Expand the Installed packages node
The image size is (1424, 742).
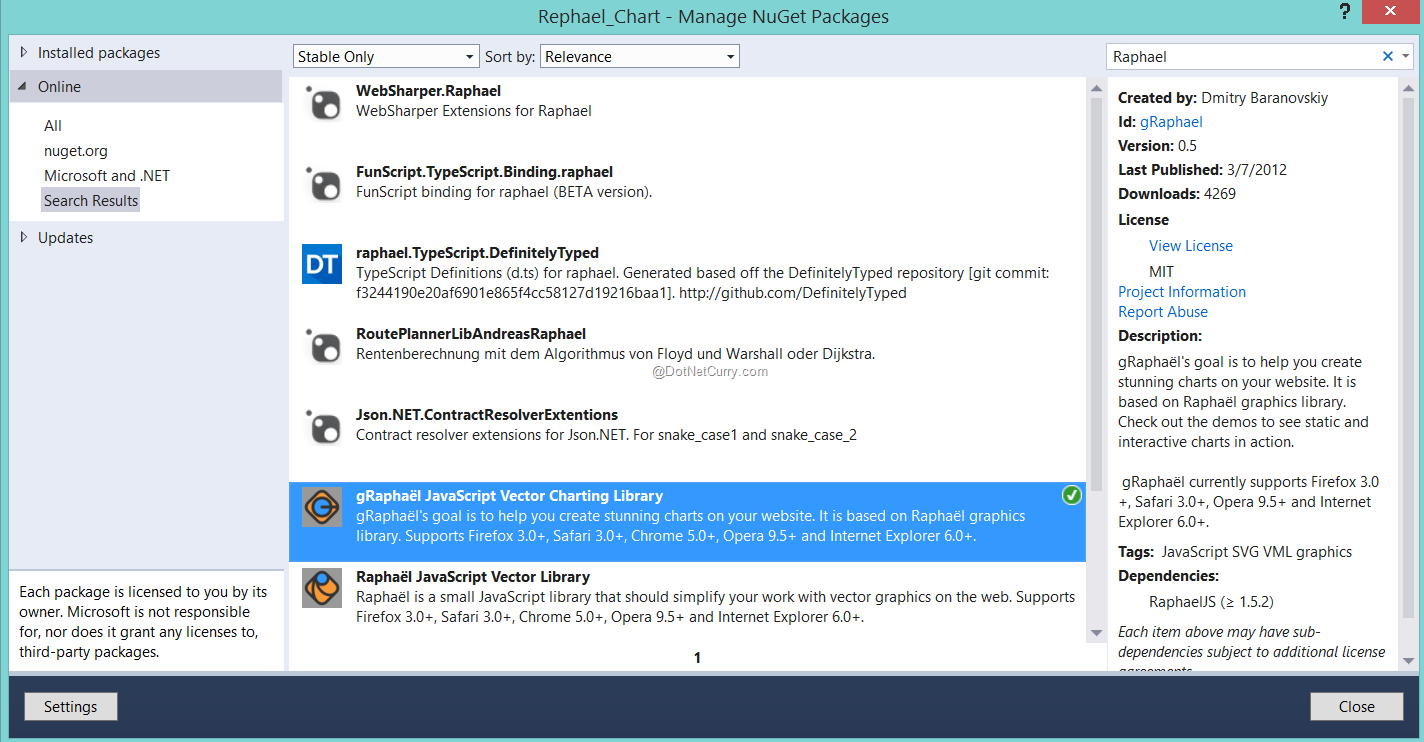[x=24, y=52]
